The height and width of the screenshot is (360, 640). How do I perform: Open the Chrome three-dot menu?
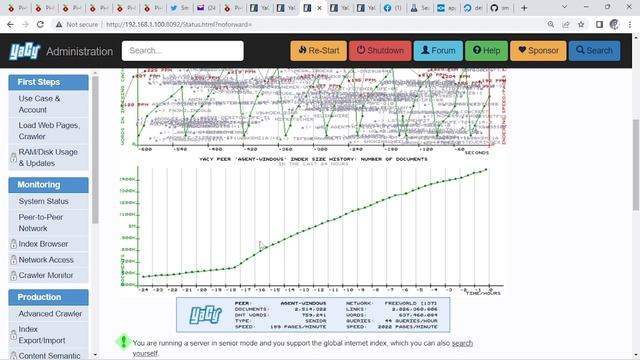[x=630, y=24]
